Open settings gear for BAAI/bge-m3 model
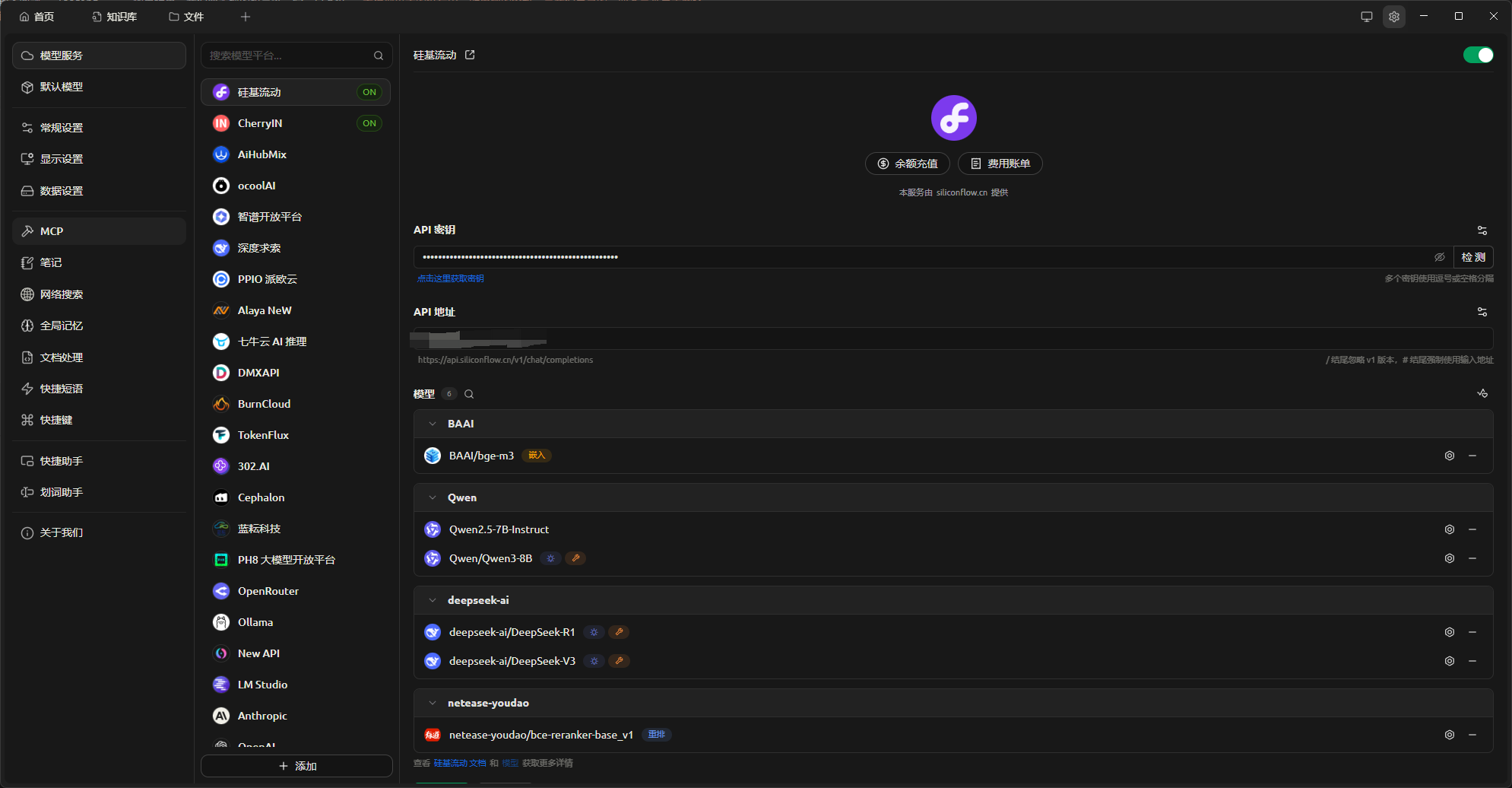This screenshot has height=788, width=1512. [1449, 456]
